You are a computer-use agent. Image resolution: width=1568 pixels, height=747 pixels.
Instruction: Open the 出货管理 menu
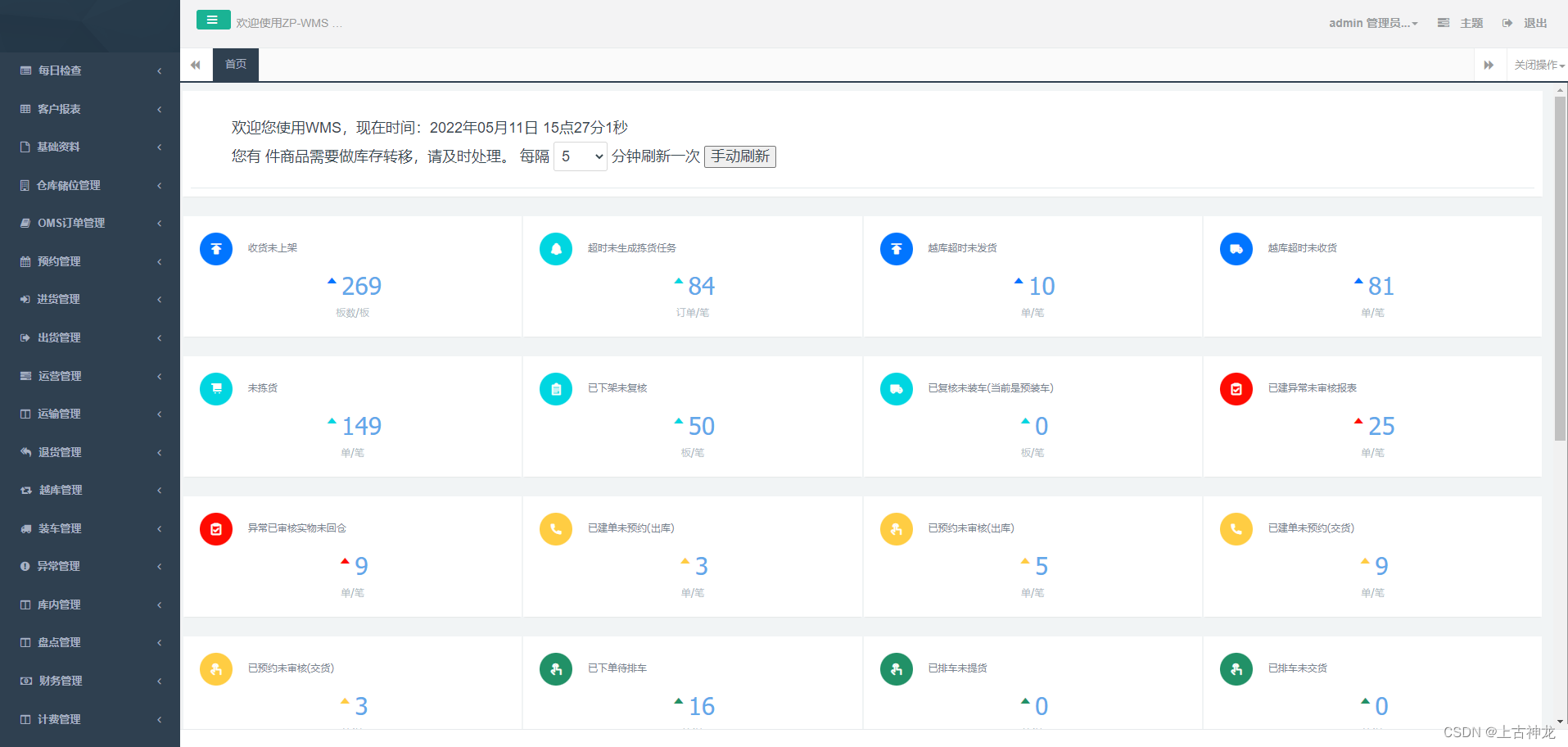(90, 337)
